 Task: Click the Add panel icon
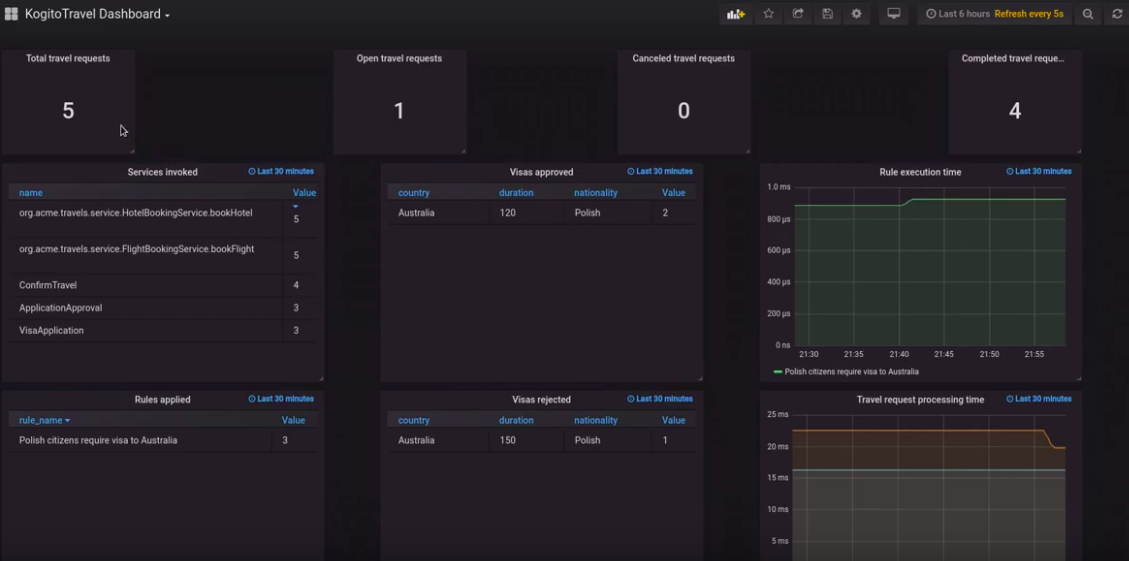735,14
